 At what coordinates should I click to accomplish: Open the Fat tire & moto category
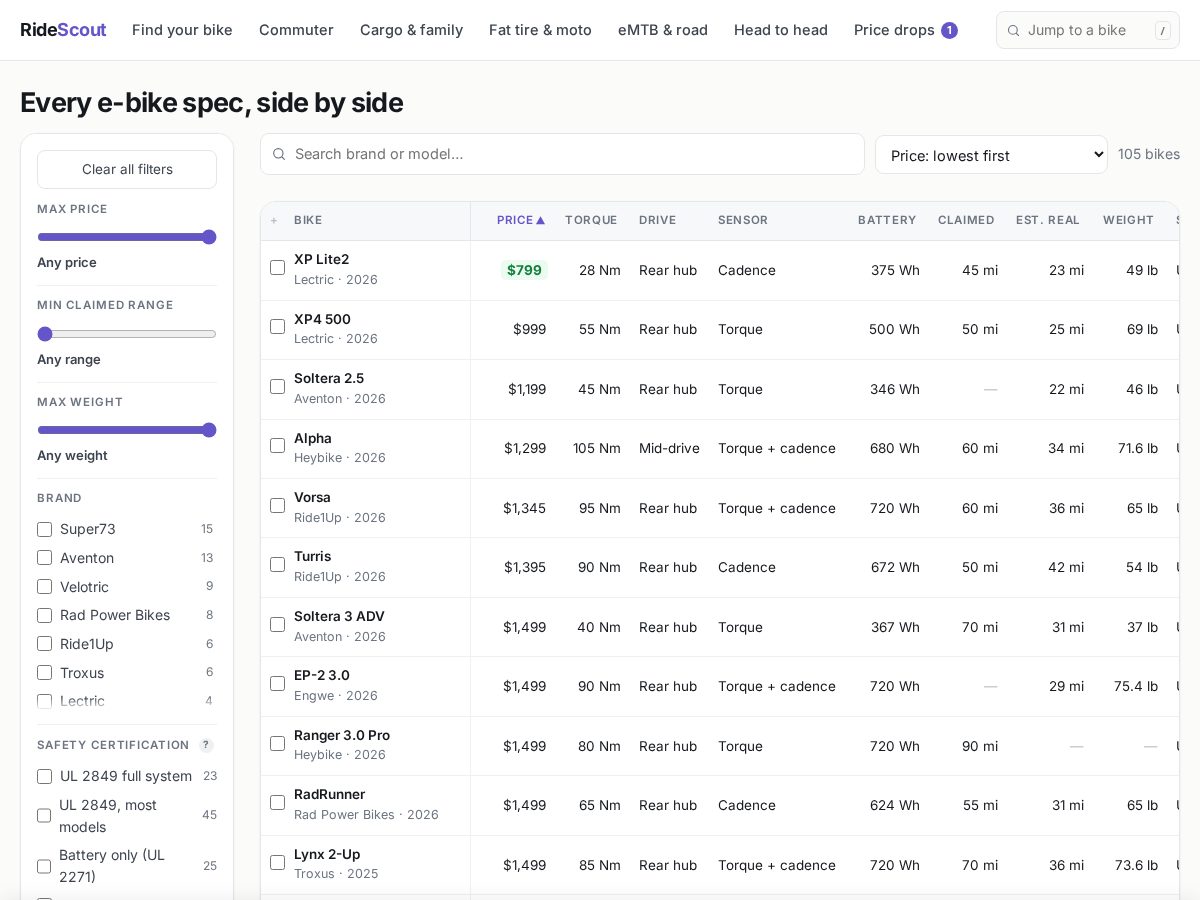click(x=540, y=30)
